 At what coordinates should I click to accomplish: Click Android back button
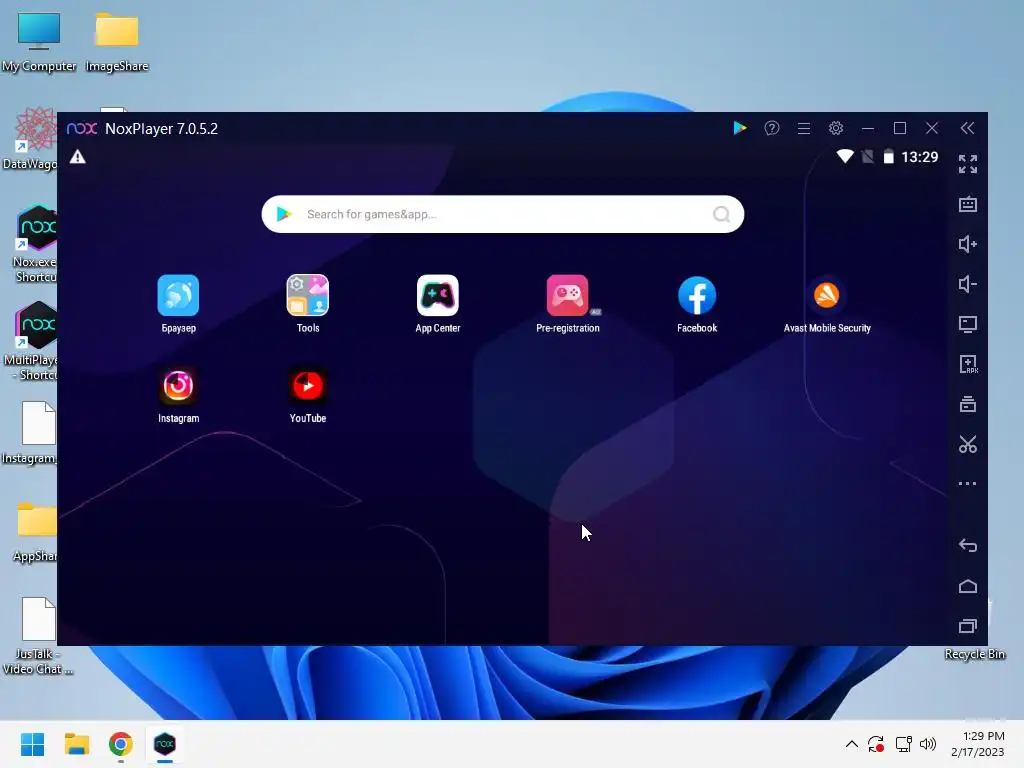click(968, 545)
